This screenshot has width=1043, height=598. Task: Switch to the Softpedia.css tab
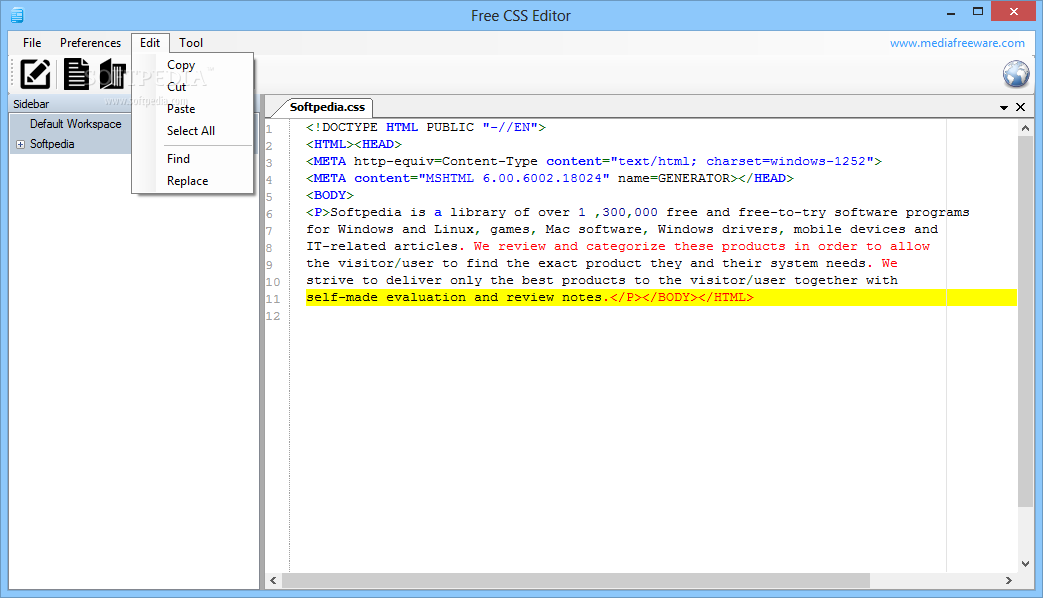[327, 107]
